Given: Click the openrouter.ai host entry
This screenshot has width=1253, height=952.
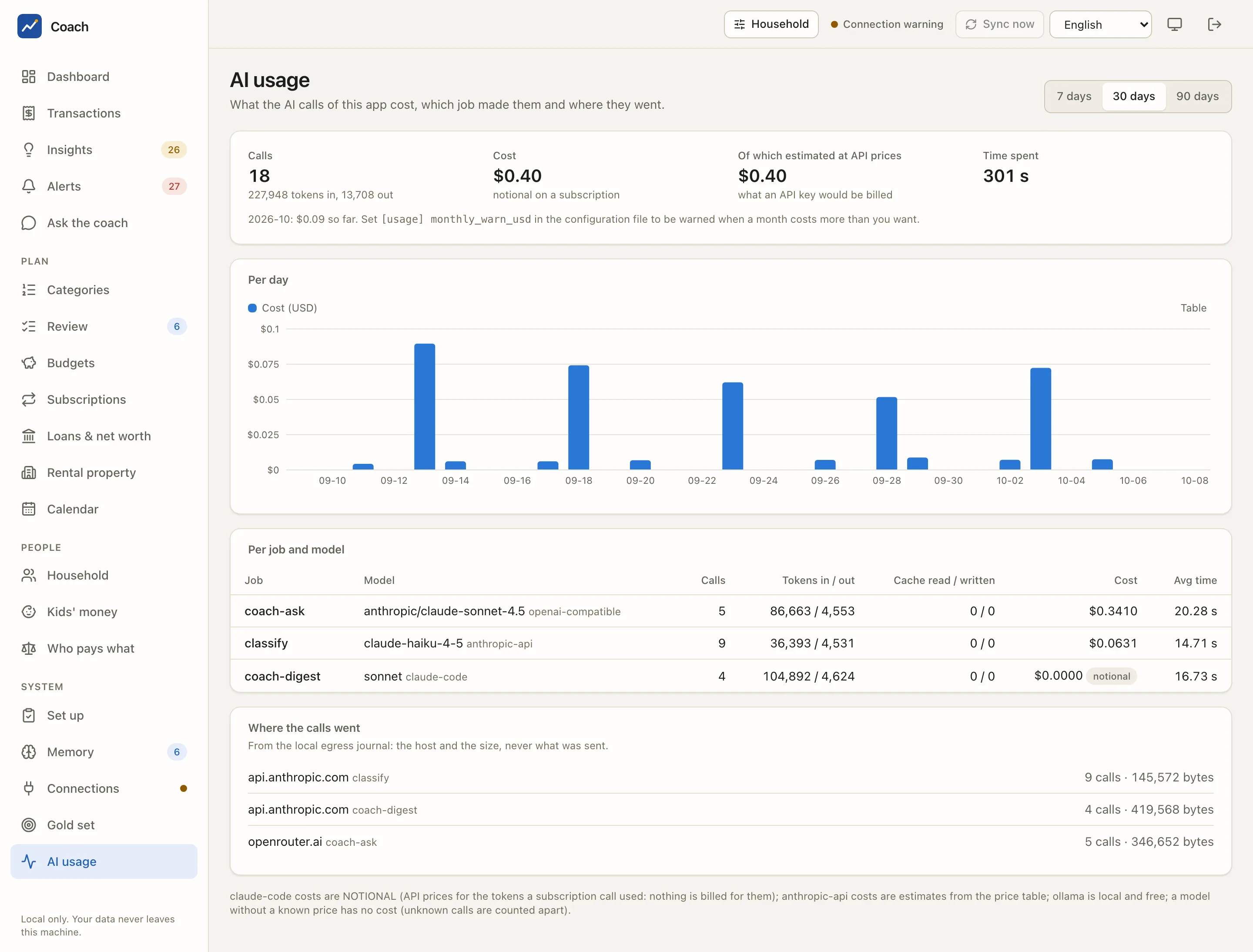Looking at the screenshot, I should (285, 841).
